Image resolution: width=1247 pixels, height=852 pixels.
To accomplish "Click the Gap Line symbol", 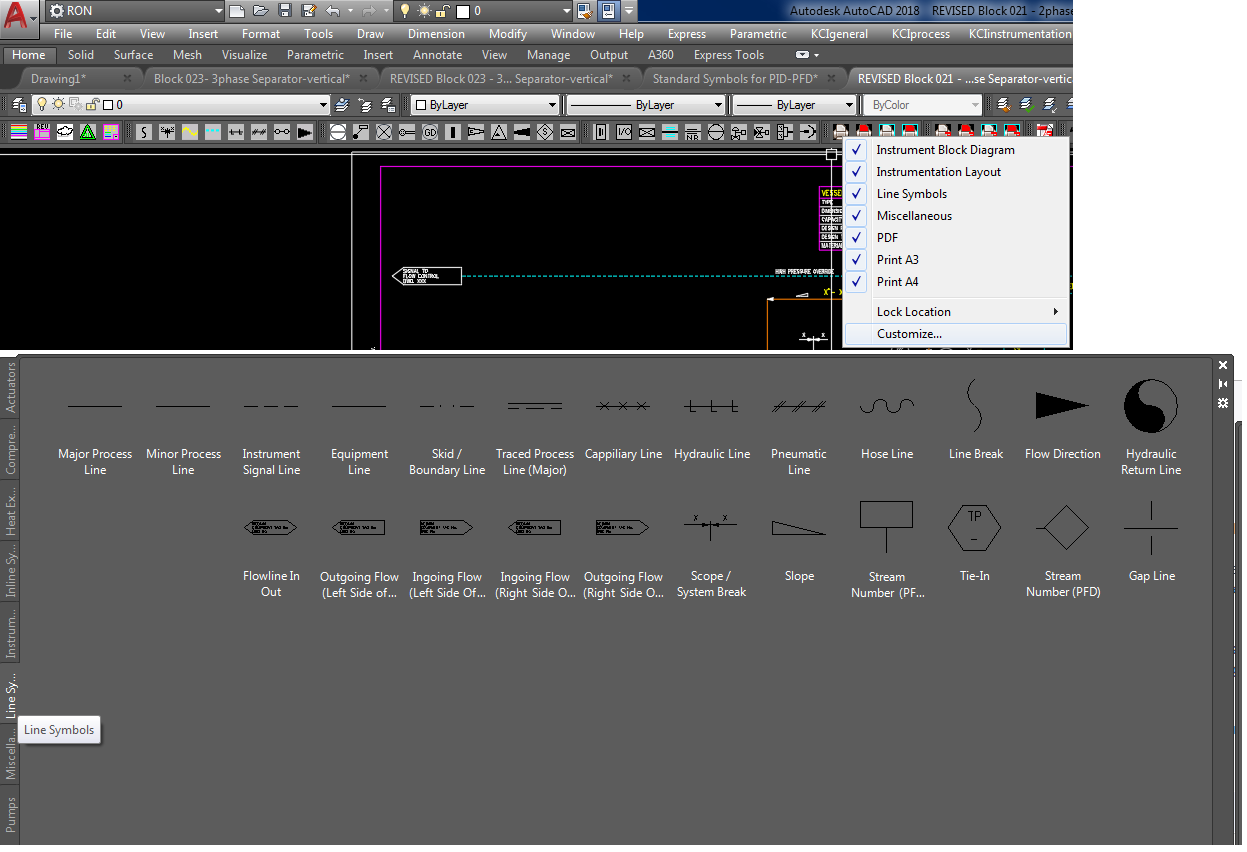I will [x=1151, y=527].
